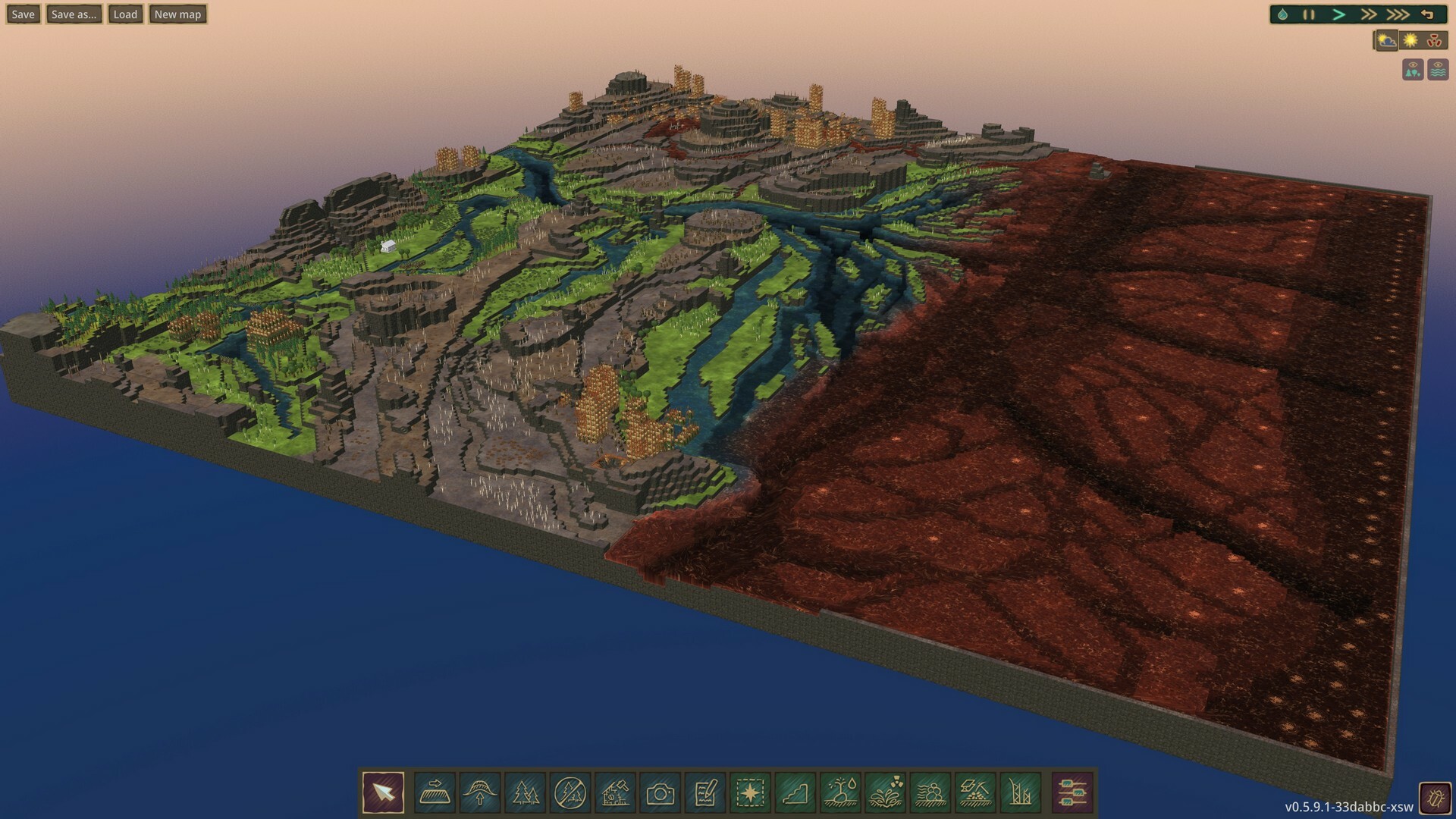Select the barrier rocks tool
The image size is (1456, 819).
[x=930, y=793]
